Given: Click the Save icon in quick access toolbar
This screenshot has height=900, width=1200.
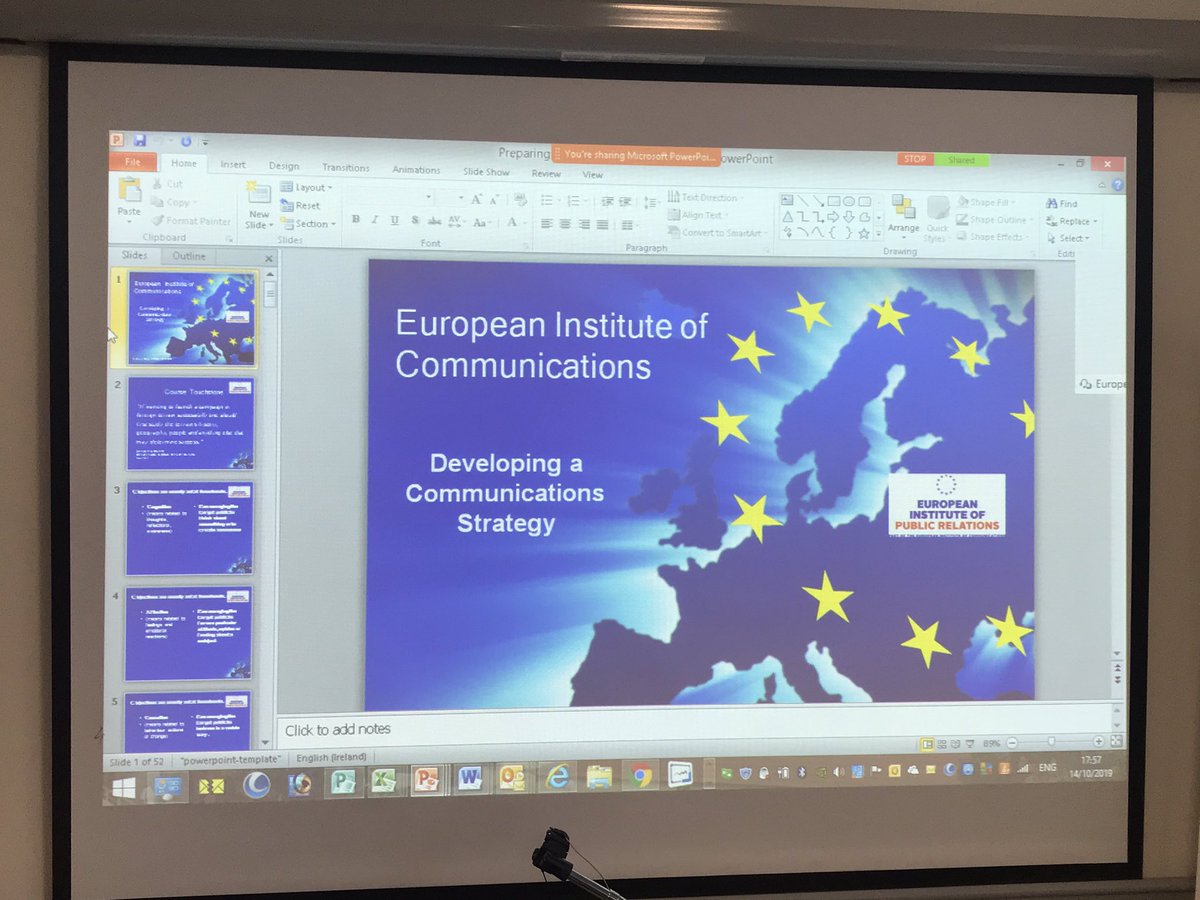Looking at the screenshot, I should pos(139,141).
